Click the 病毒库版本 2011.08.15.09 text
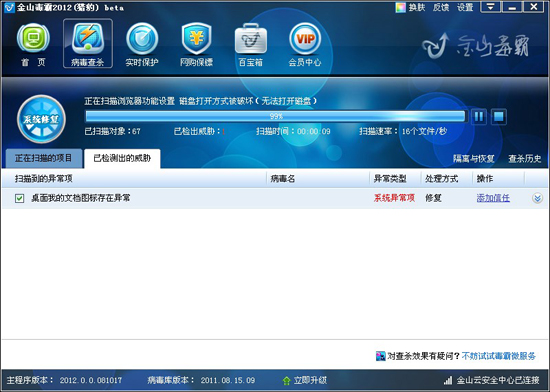This screenshot has height=392, width=550. click(201, 380)
